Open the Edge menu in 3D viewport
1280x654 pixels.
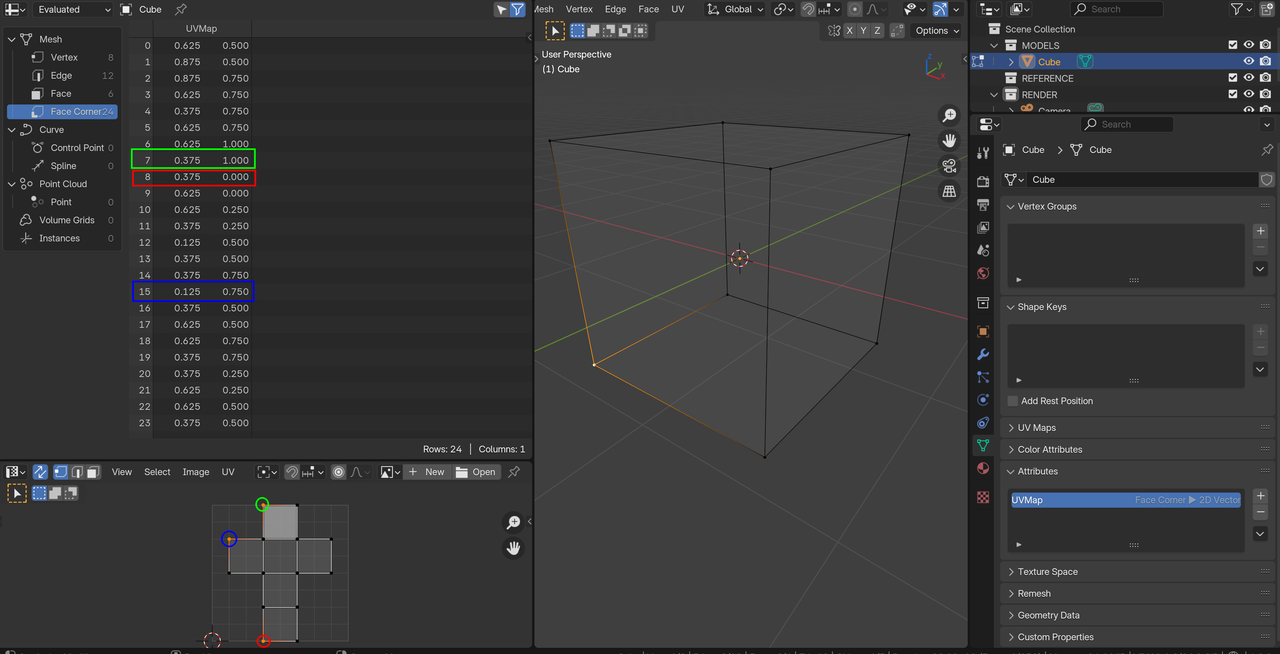coord(615,9)
